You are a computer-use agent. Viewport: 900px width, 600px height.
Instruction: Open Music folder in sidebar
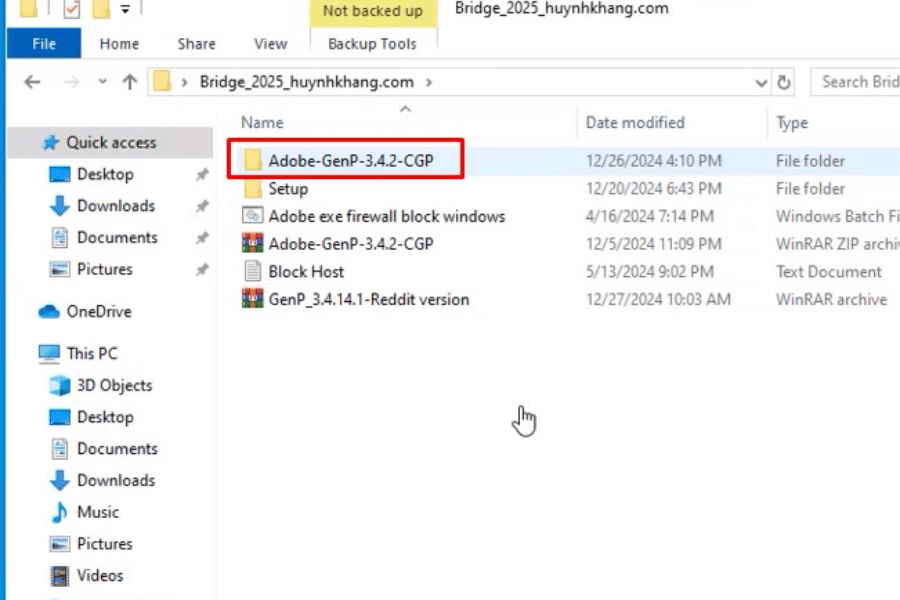pos(98,512)
